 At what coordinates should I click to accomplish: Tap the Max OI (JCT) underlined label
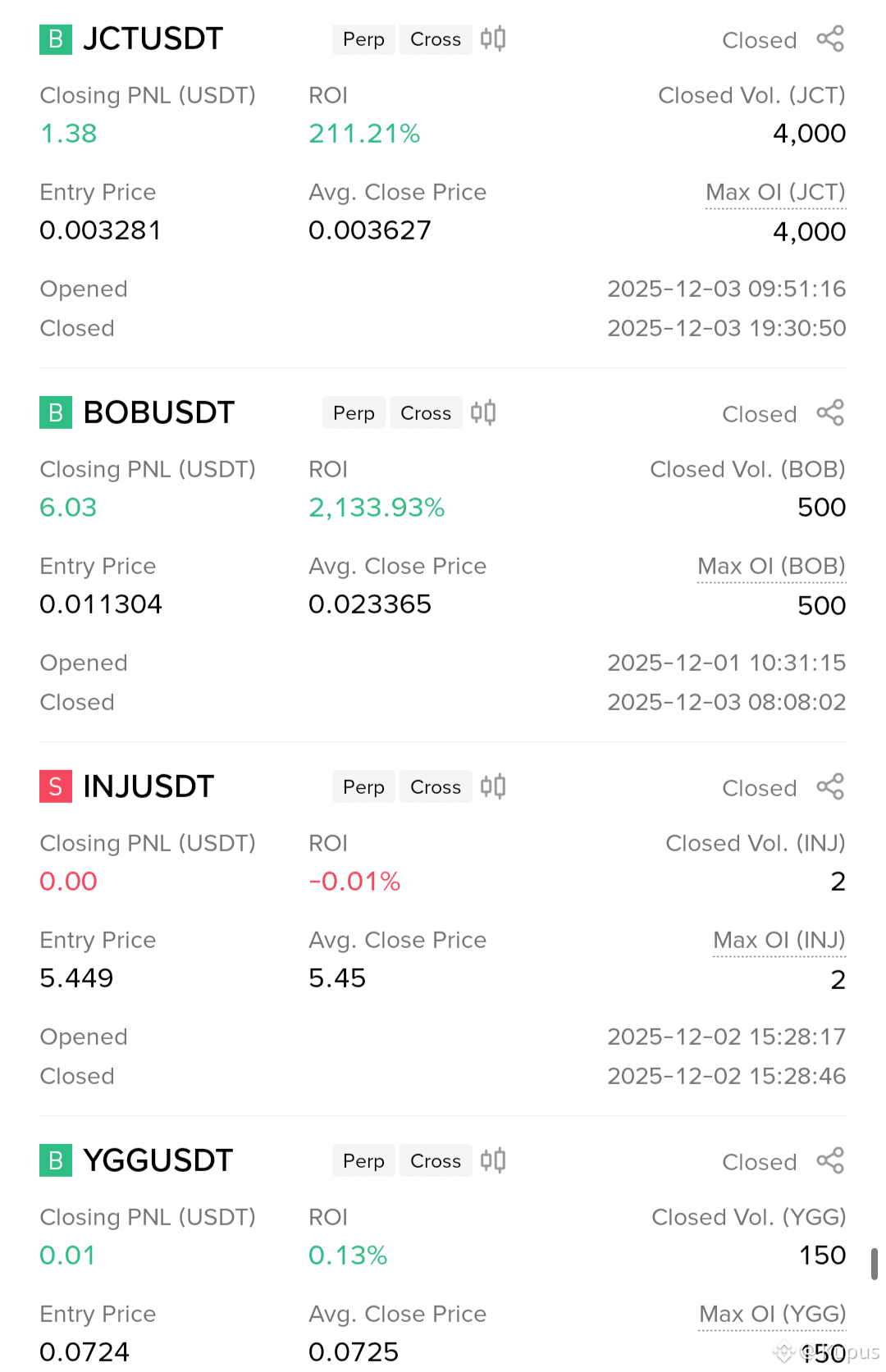(x=775, y=193)
